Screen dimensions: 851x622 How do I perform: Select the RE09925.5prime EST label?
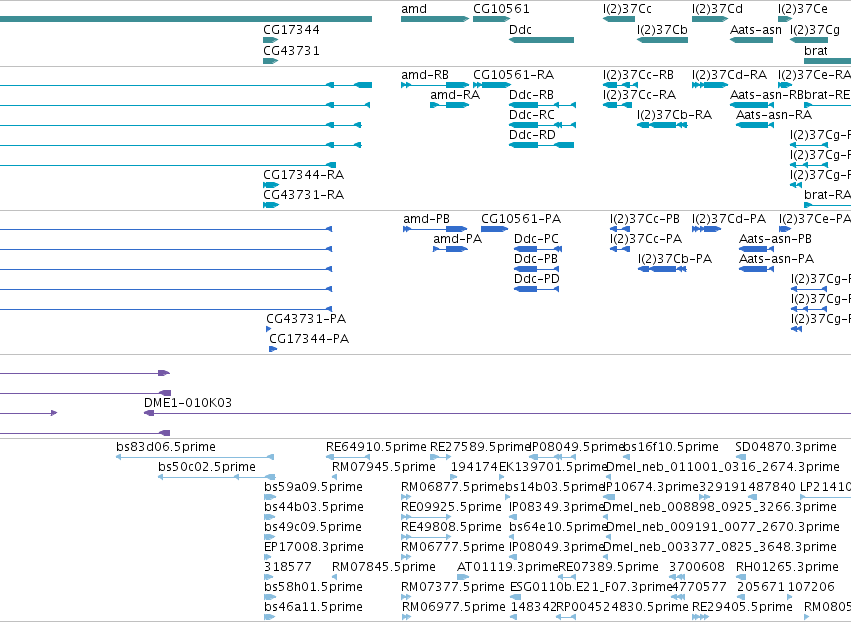pos(451,507)
